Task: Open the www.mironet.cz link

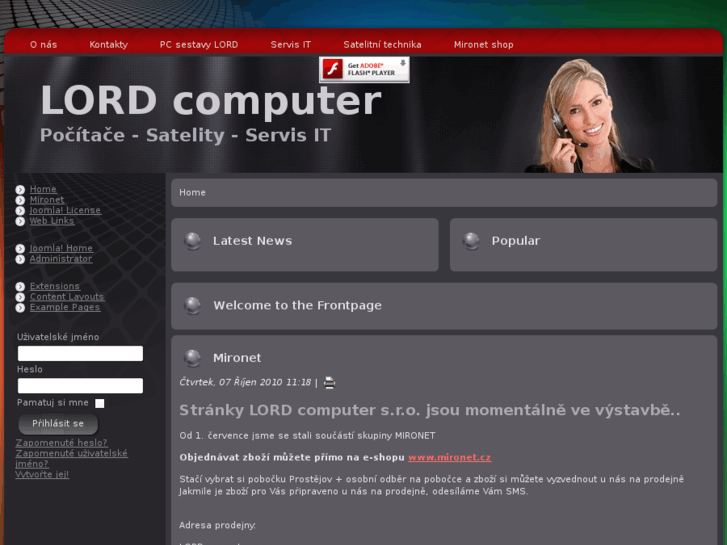Action: click(449, 457)
